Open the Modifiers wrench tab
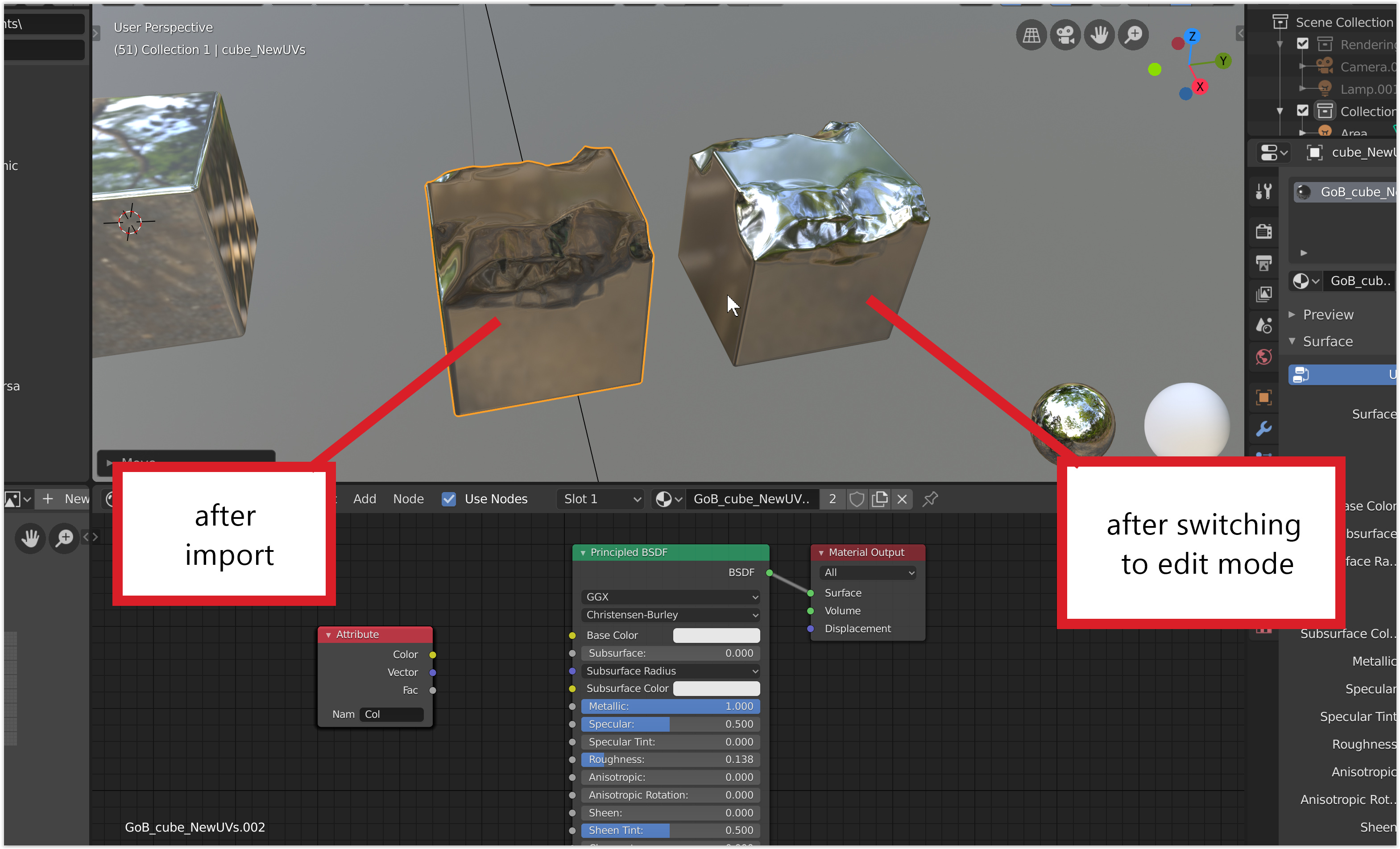 (1263, 428)
